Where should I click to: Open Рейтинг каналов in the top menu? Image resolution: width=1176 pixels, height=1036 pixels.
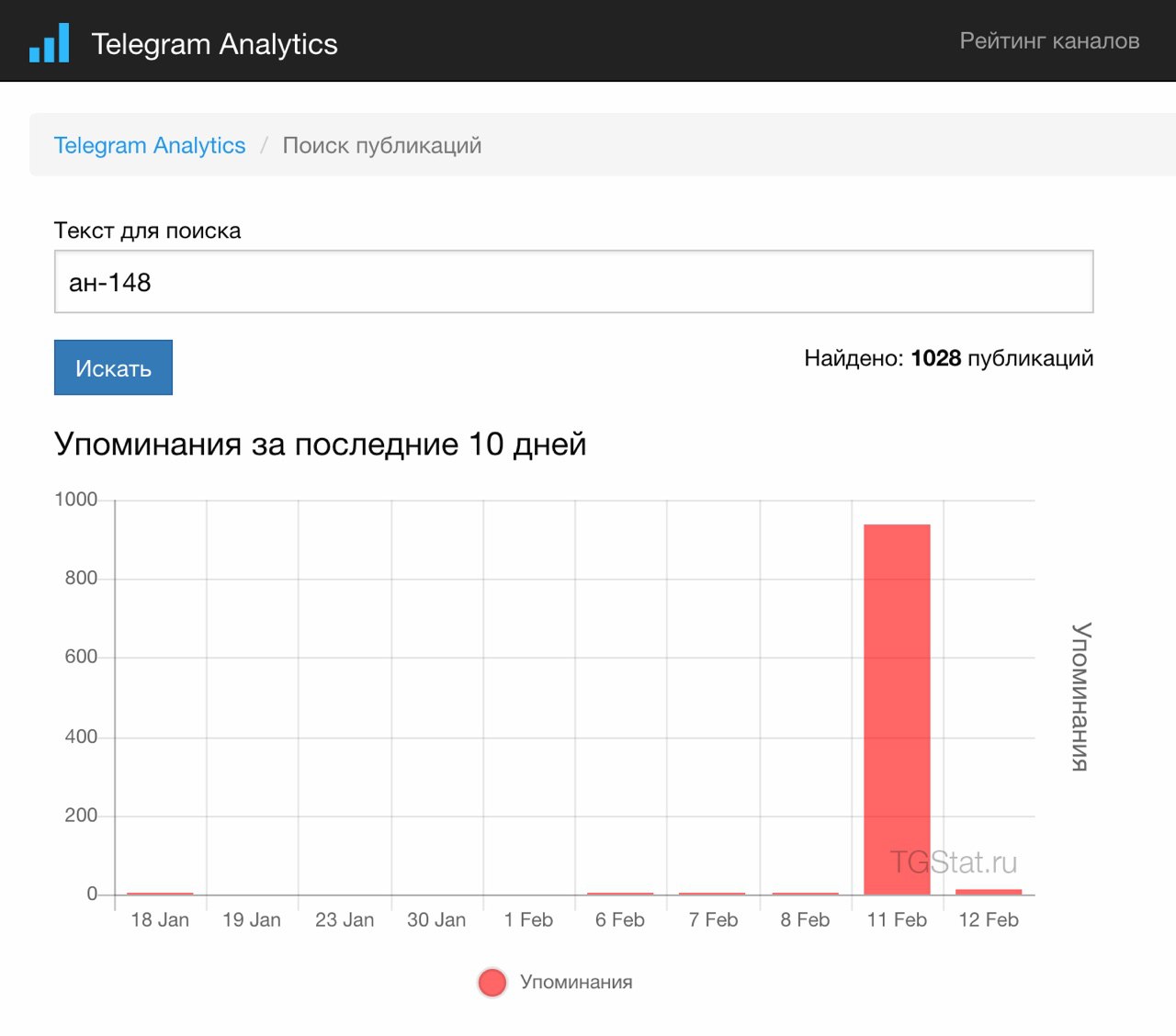pyautogui.click(x=1049, y=40)
